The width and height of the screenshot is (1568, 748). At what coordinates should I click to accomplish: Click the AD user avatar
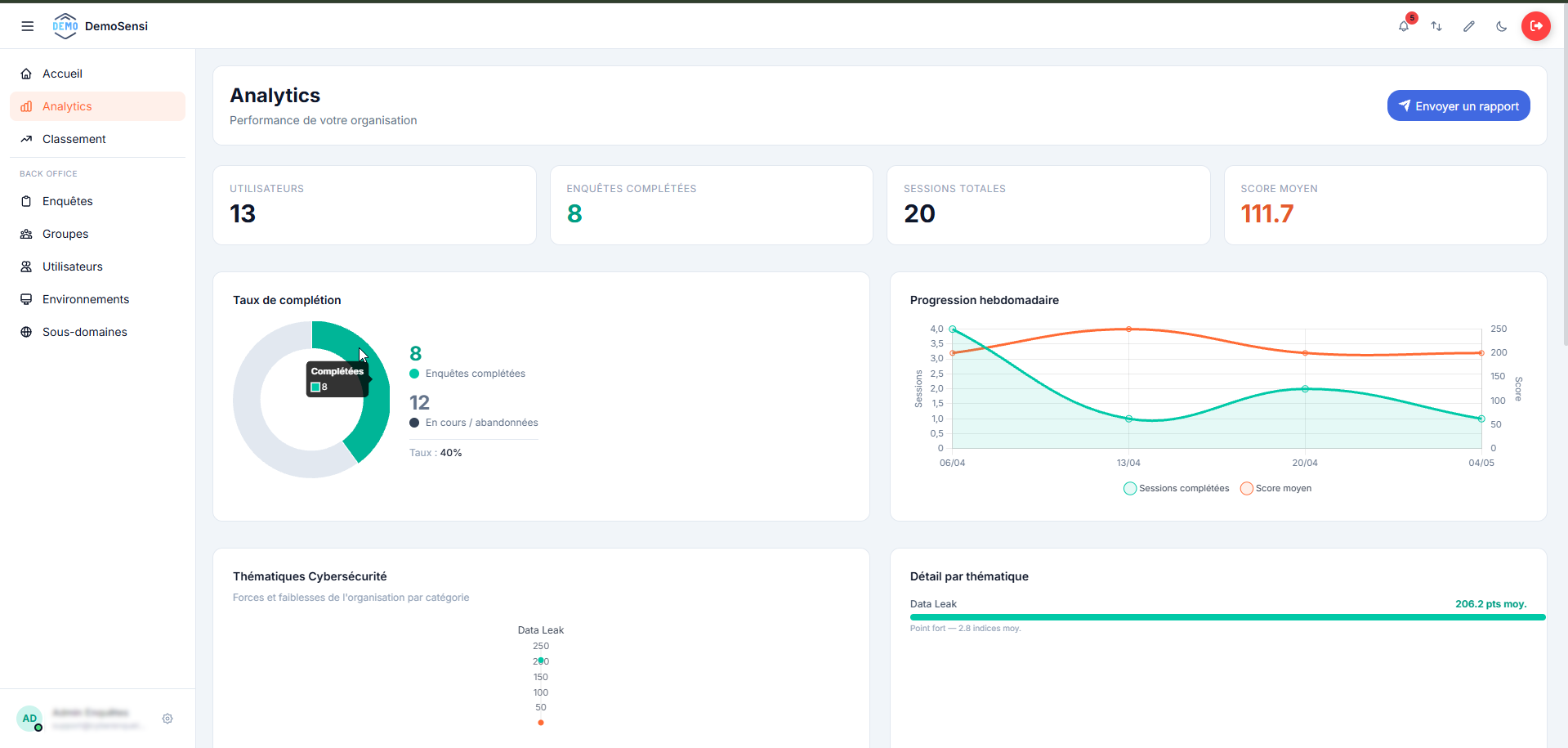point(29,719)
